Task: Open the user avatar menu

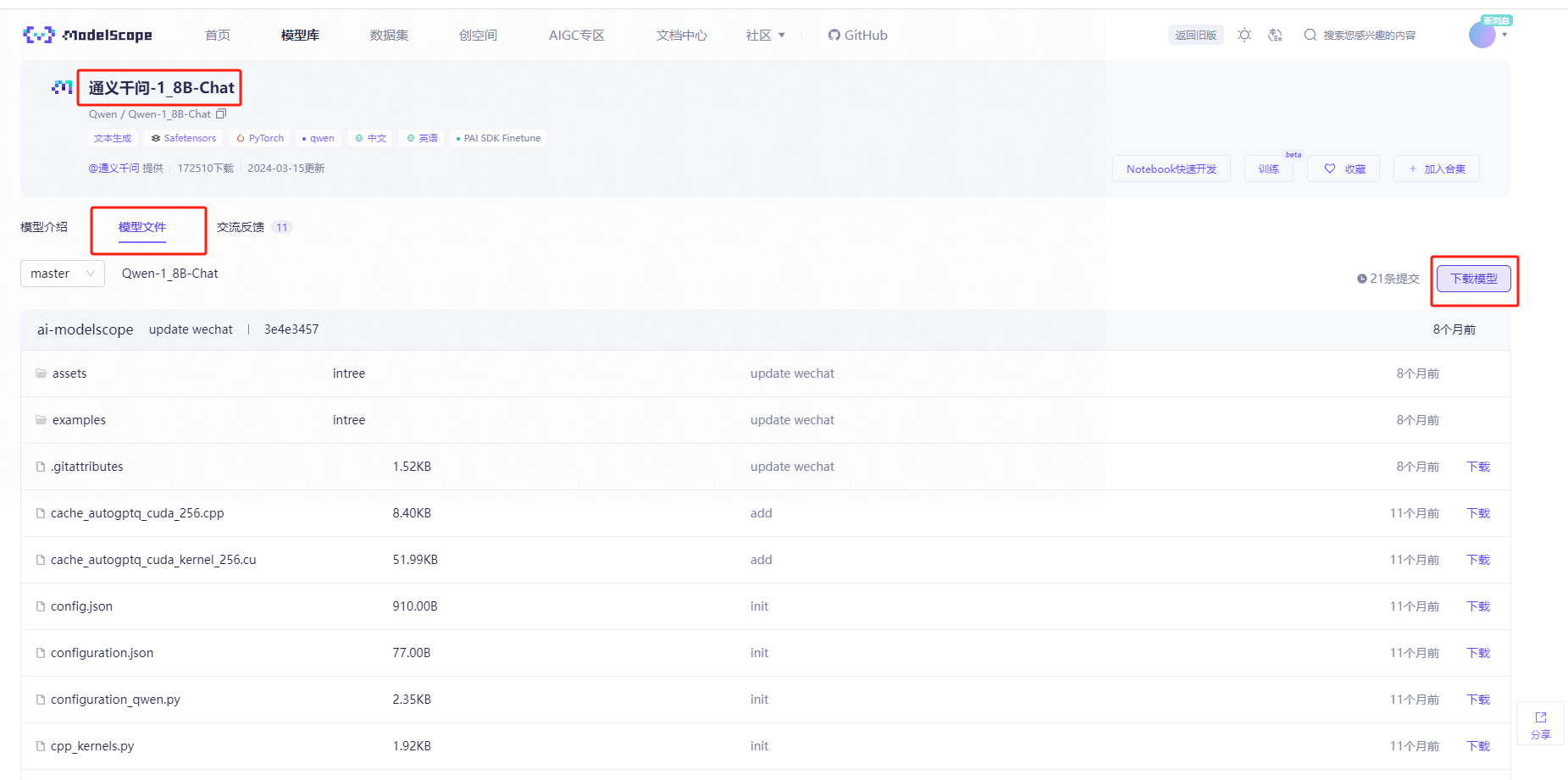Action: [x=1482, y=35]
